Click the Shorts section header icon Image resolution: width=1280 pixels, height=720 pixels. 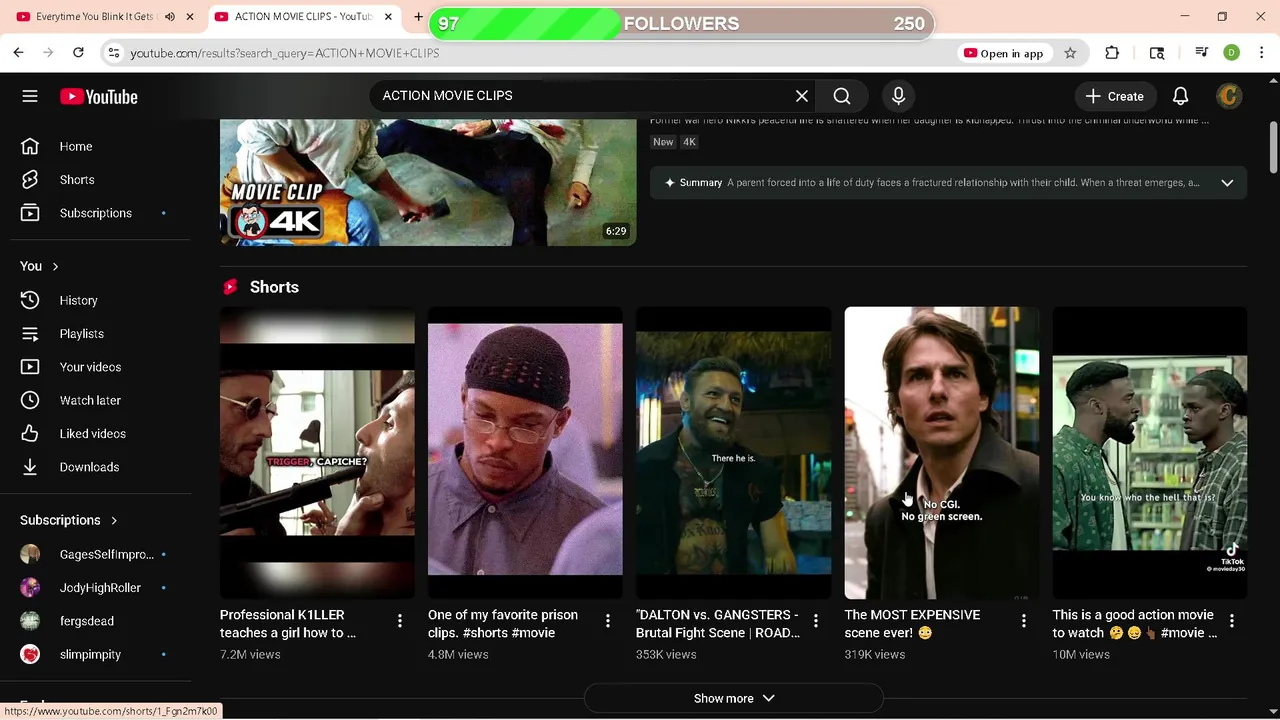pos(230,287)
